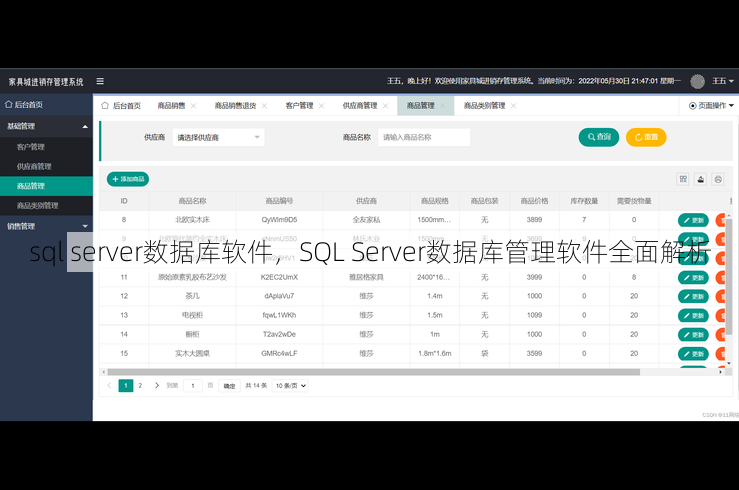Click the product name 北欧实木床

192,220
